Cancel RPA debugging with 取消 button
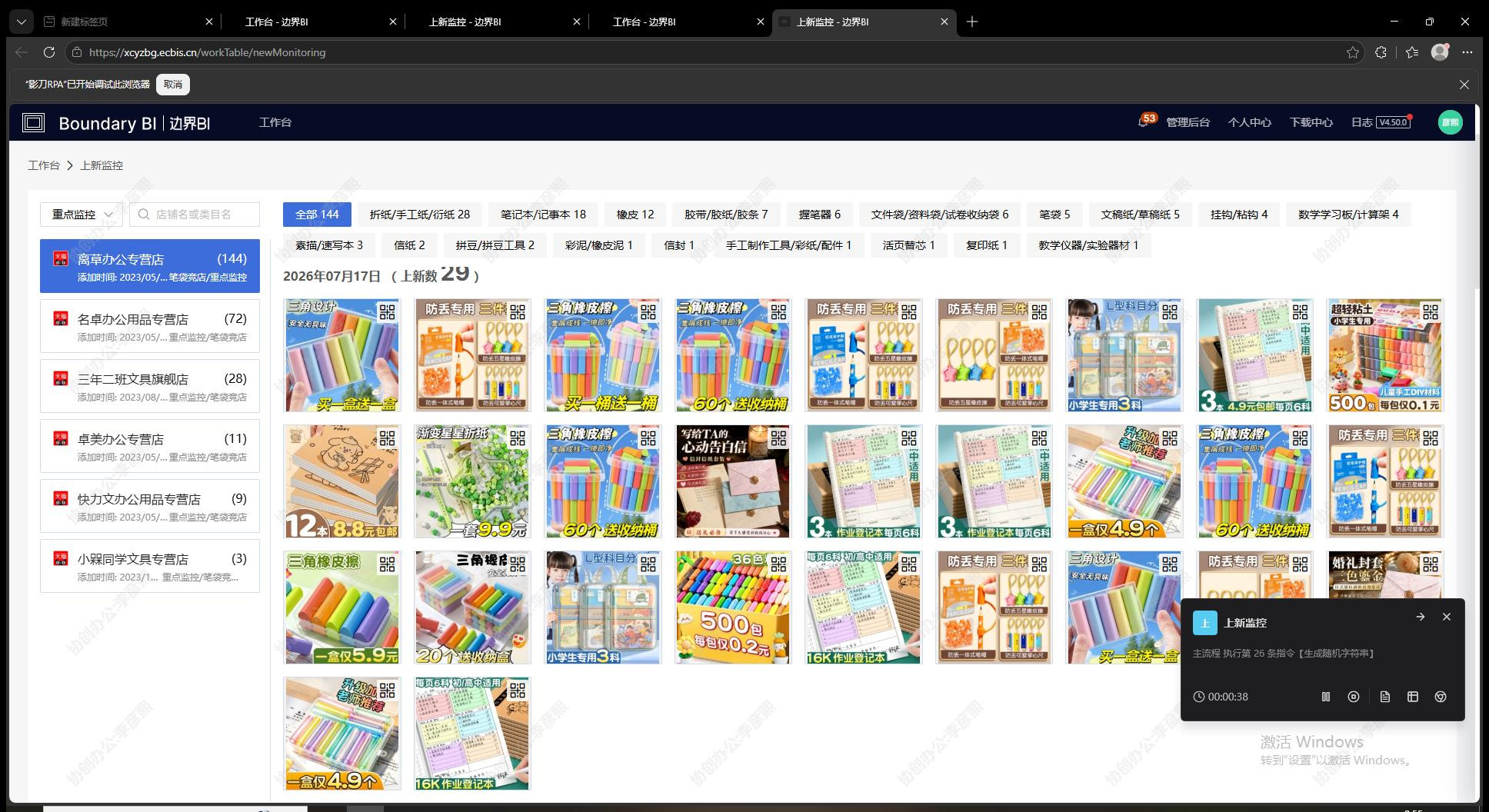The width and height of the screenshot is (1489, 812). 173,85
